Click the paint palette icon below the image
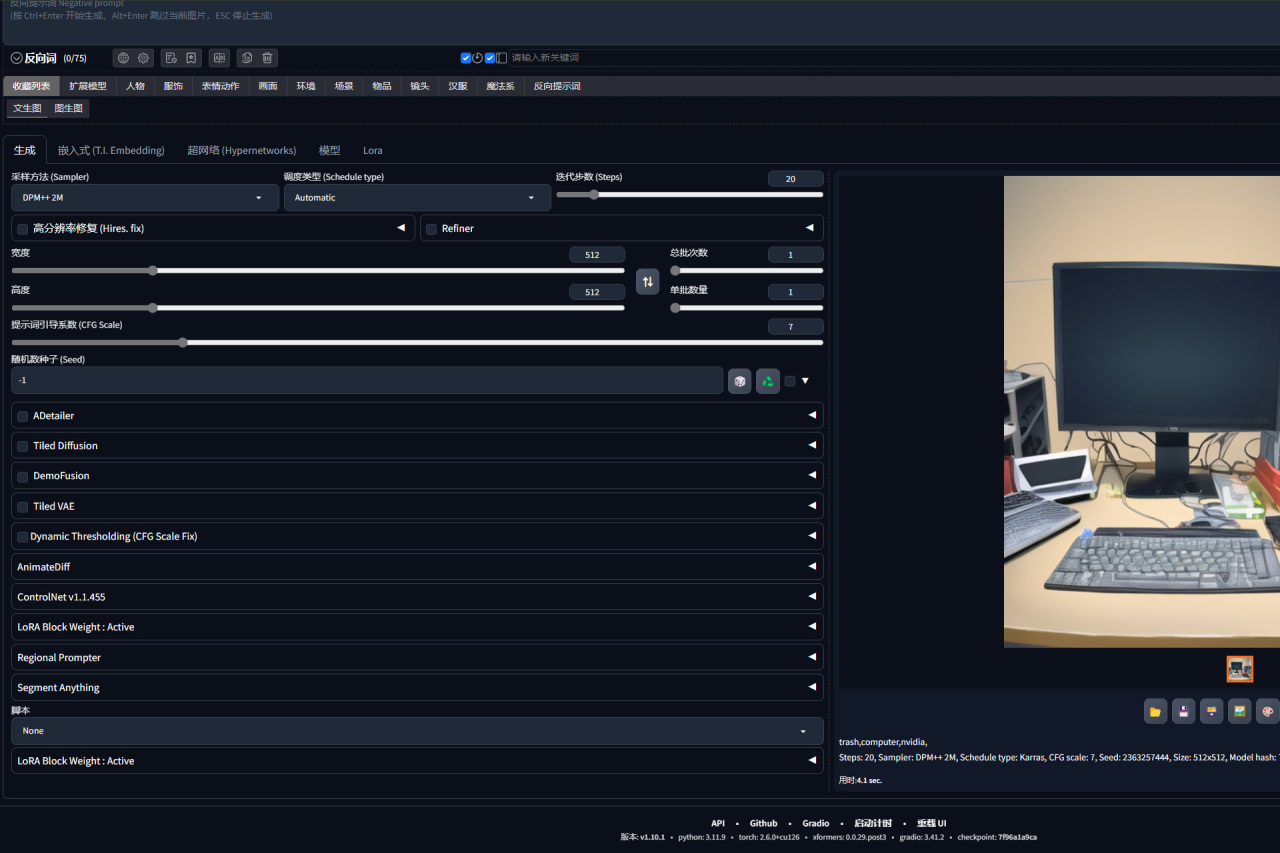The height and width of the screenshot is (853, 1280). pos(1268,711)
